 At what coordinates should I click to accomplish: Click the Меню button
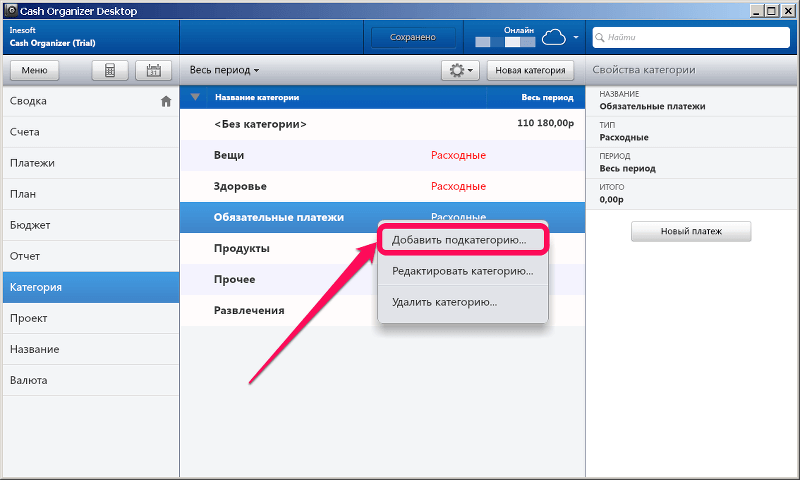pyautogui.click(x=34, y=70)
